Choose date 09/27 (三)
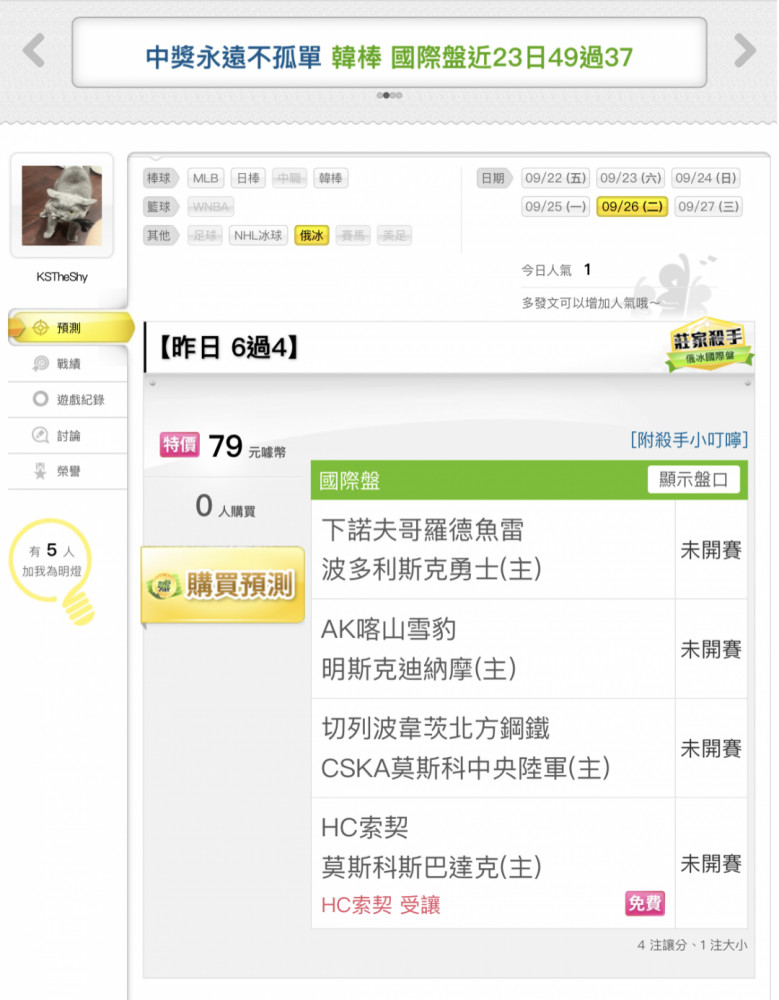 tap(708, 207)
